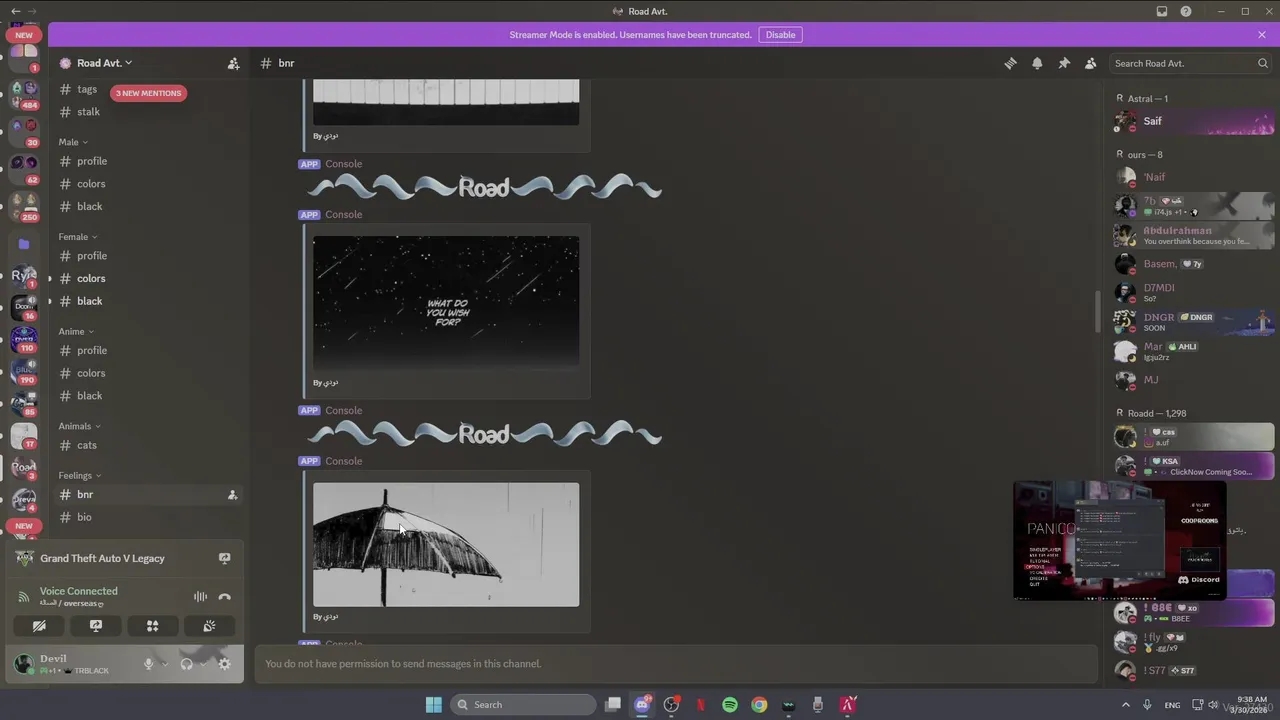Click the taskbar Search box
Screen dimensions: 1280x720
pyautogui.click(x=523, y=705)
